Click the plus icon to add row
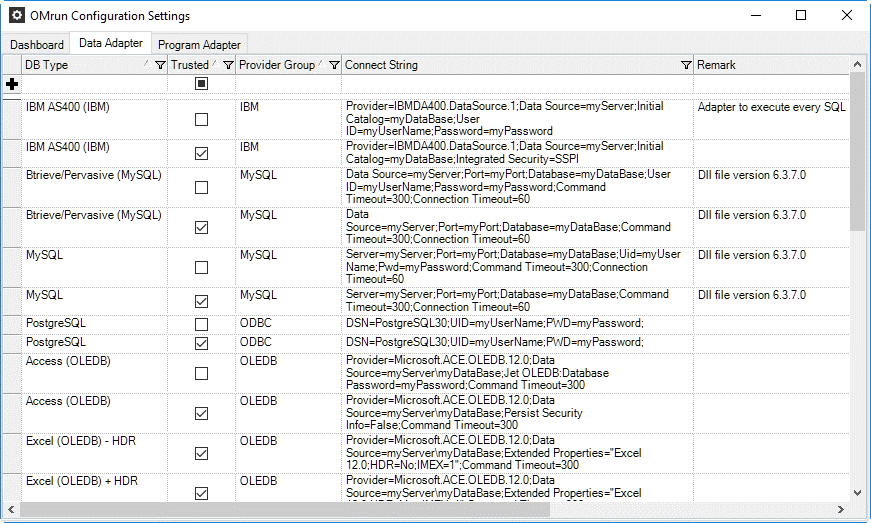871x523 pixels. [12, 84]
